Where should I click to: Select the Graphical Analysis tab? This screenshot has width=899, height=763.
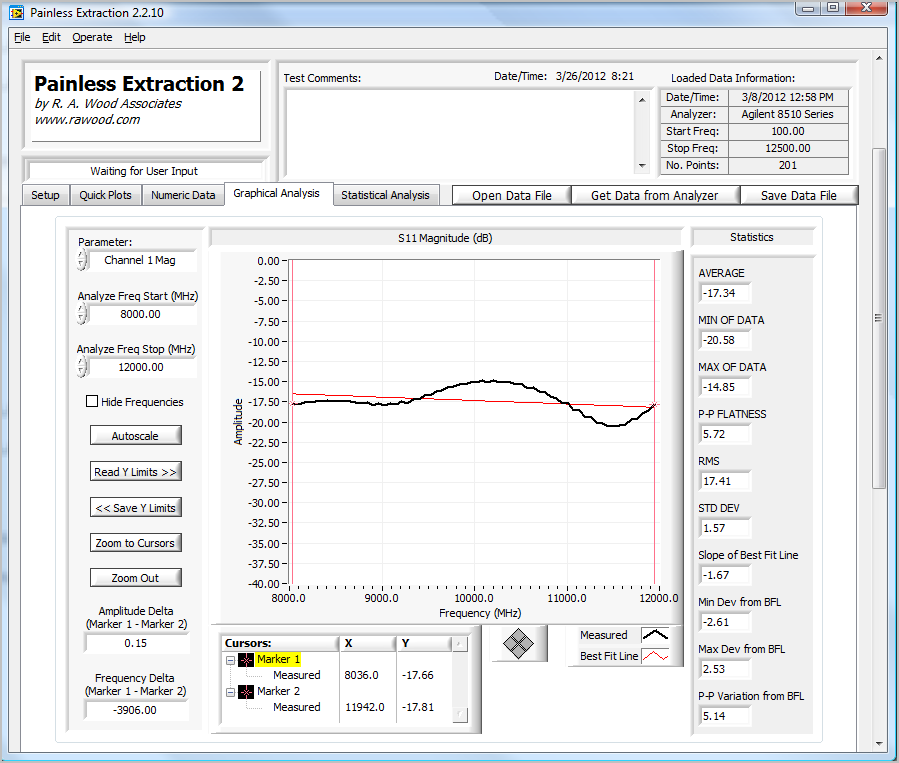[276, 194]
